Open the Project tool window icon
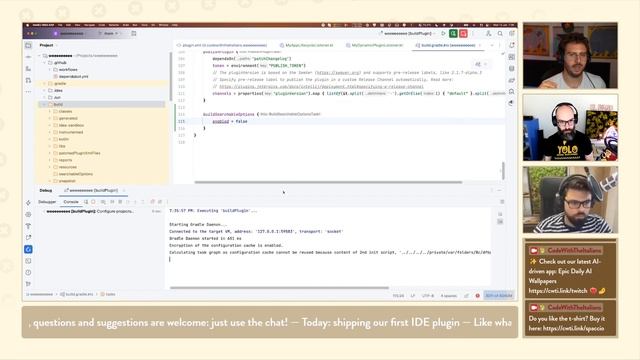Viewport: 640px width, 360px height. (28, 45)
